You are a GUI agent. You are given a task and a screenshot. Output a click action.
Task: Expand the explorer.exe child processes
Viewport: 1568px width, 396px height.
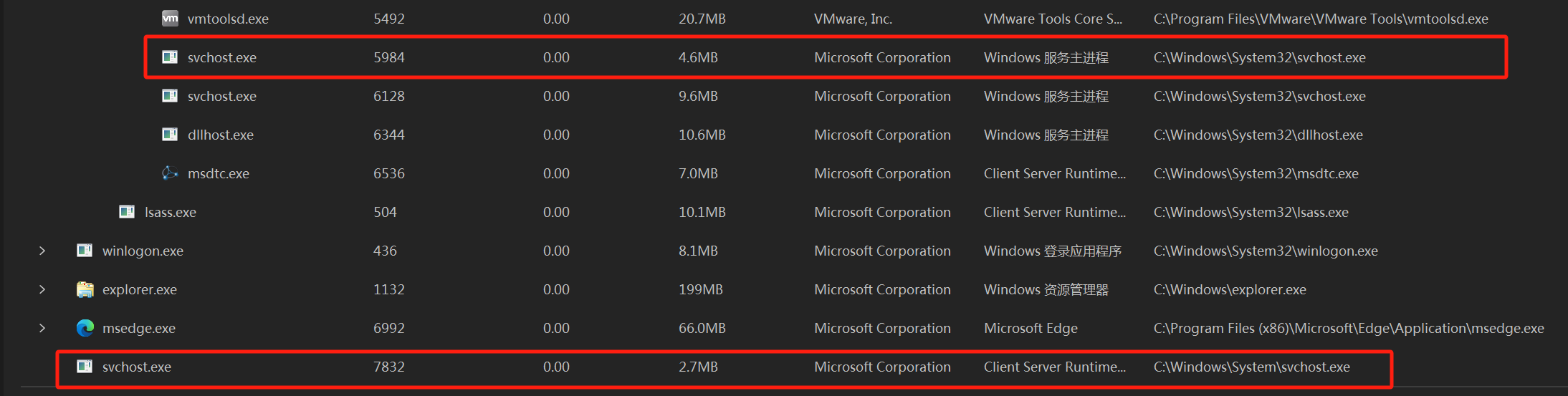coord(42,289)
